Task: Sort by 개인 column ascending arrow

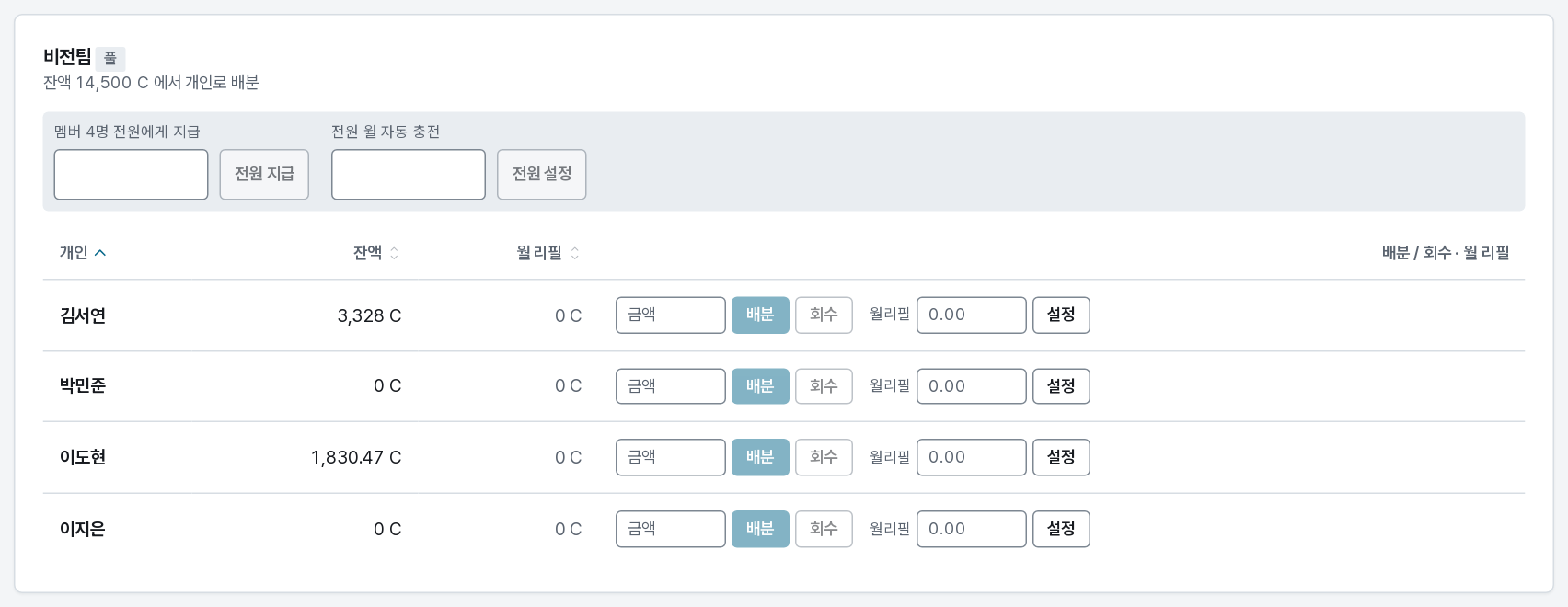Action: tap(100, 253)
